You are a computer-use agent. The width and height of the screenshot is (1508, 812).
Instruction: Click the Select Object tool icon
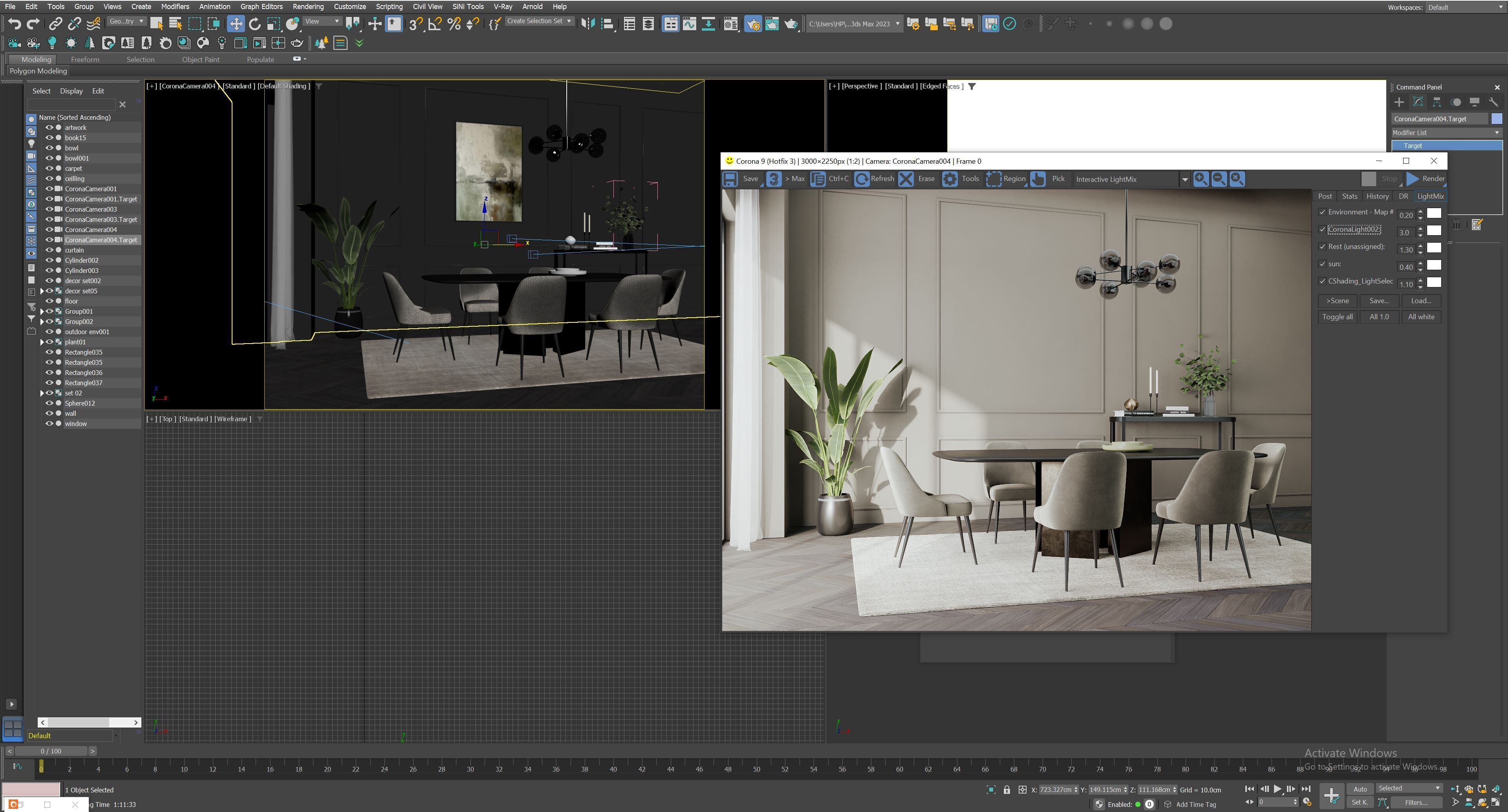(x=156, y=24)
